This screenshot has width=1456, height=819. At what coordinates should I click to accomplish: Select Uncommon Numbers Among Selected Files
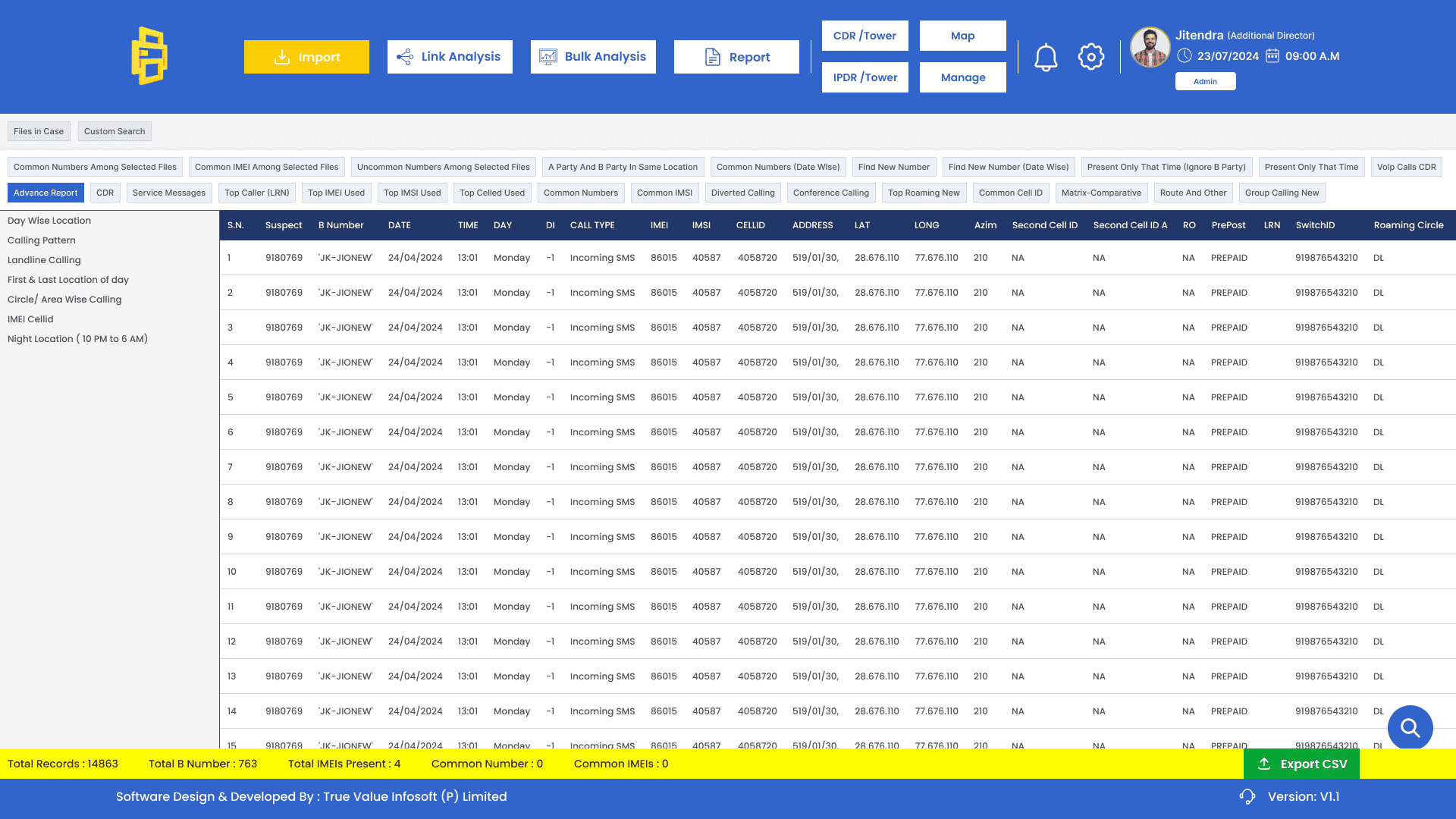pyautogui.click(x=444, y=167)
